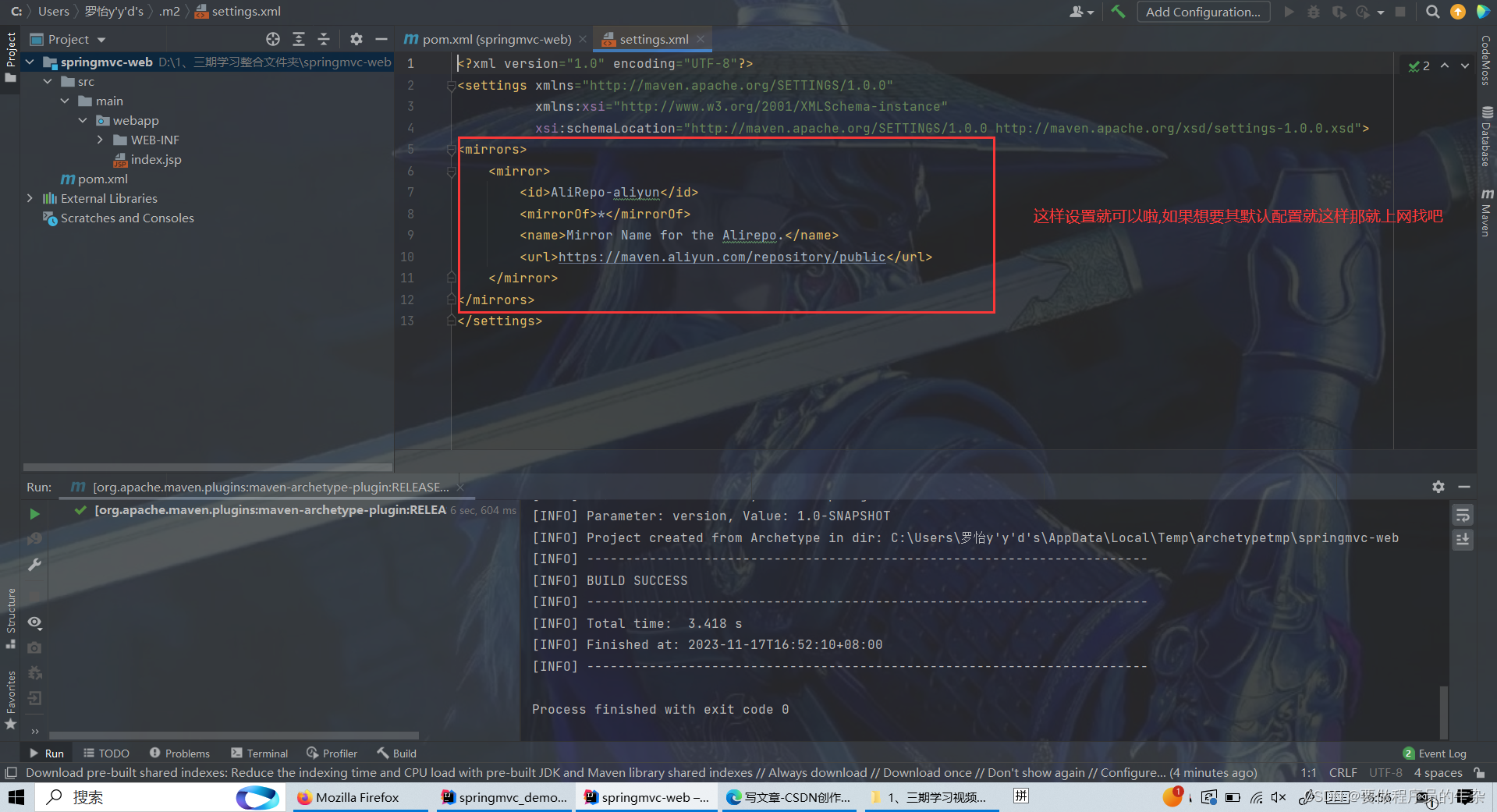This screenshot has width=1497, height=812.
Task: Mute system volume via the speaker tray icon
Action: coord(1278,797)
